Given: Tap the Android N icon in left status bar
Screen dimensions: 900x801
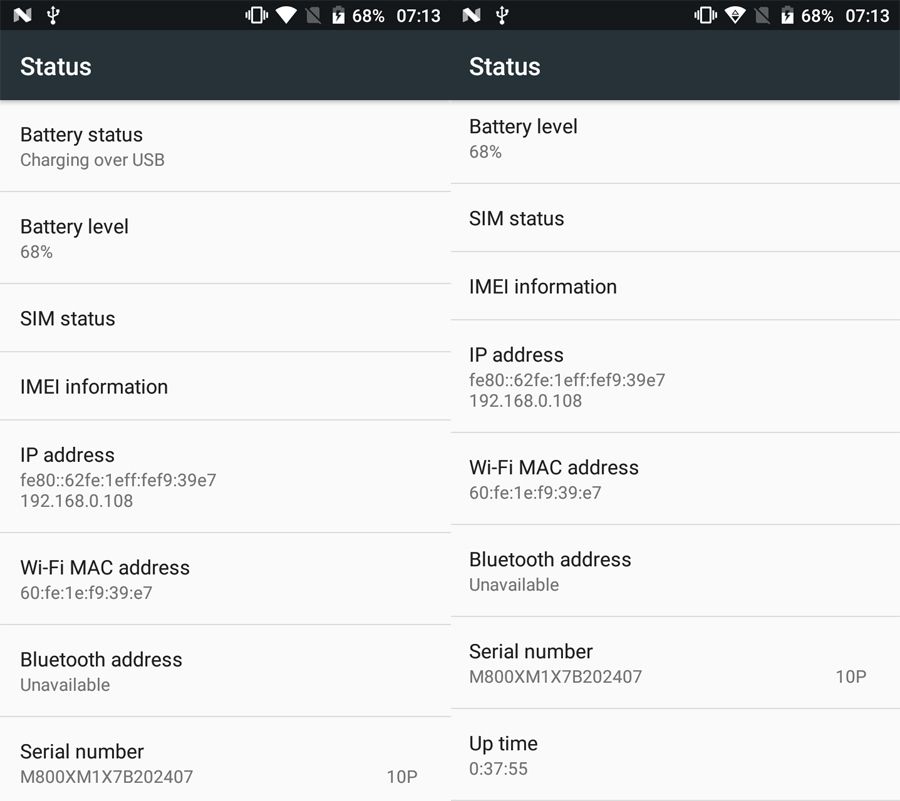Looking at the screenshot, I should (x=22, y=15).
